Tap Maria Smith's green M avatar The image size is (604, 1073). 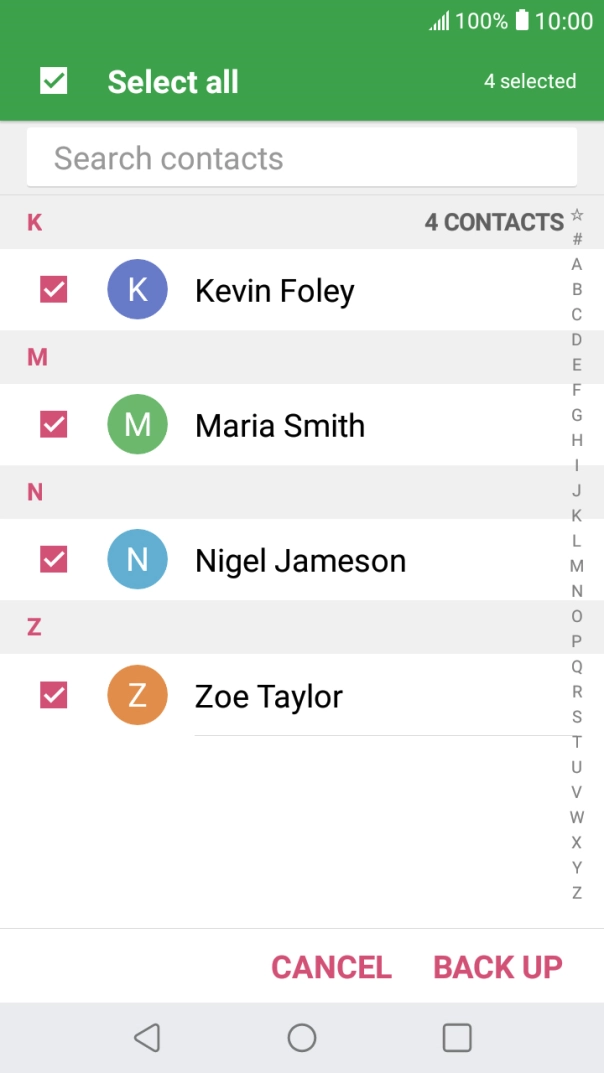tap(137, 425)
